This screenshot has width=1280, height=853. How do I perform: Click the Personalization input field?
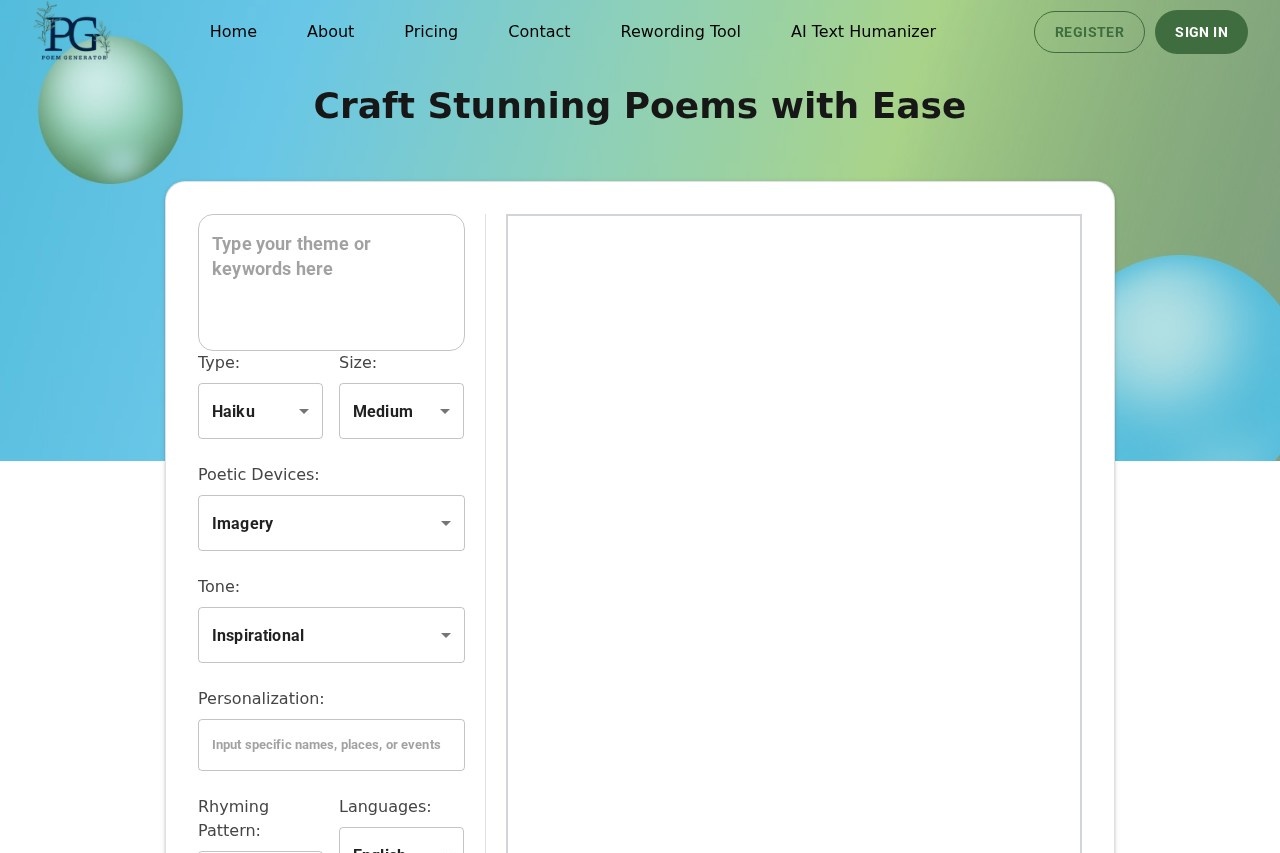(x=331, y=745)
